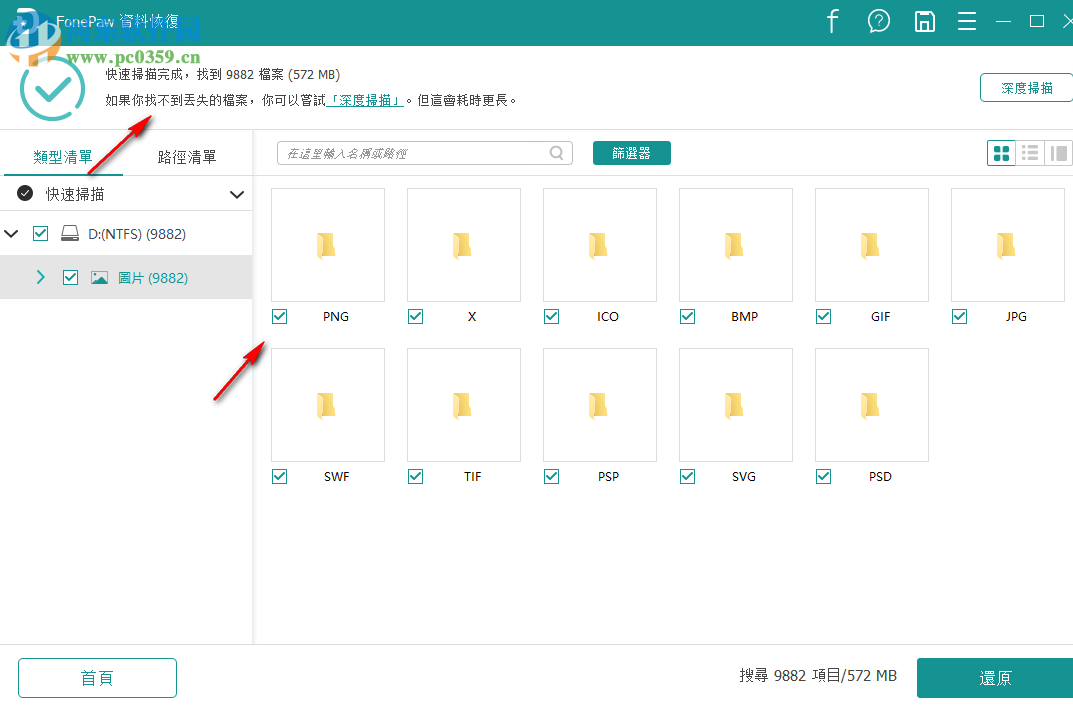Open the register/save icon in titlebar
1073x709 pixels.
coord(924,21)
